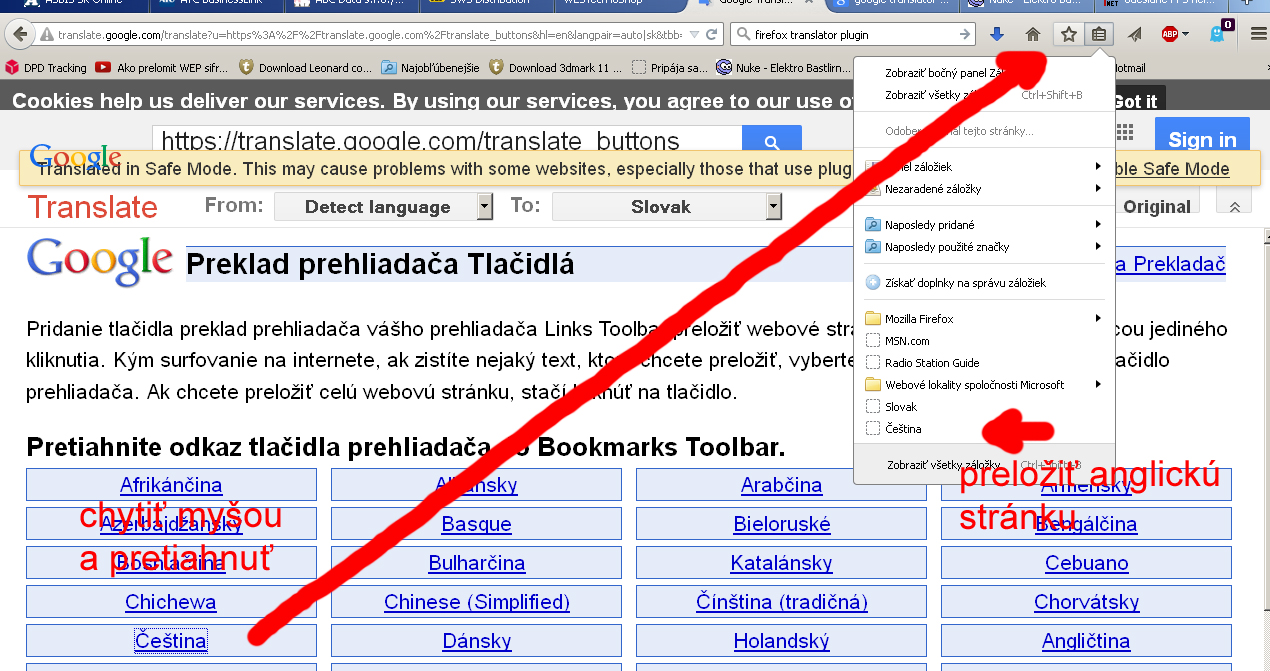The image size is (1270, 671).
Task: Expand the Nezaradené záložky submenu
Action: 984,188
